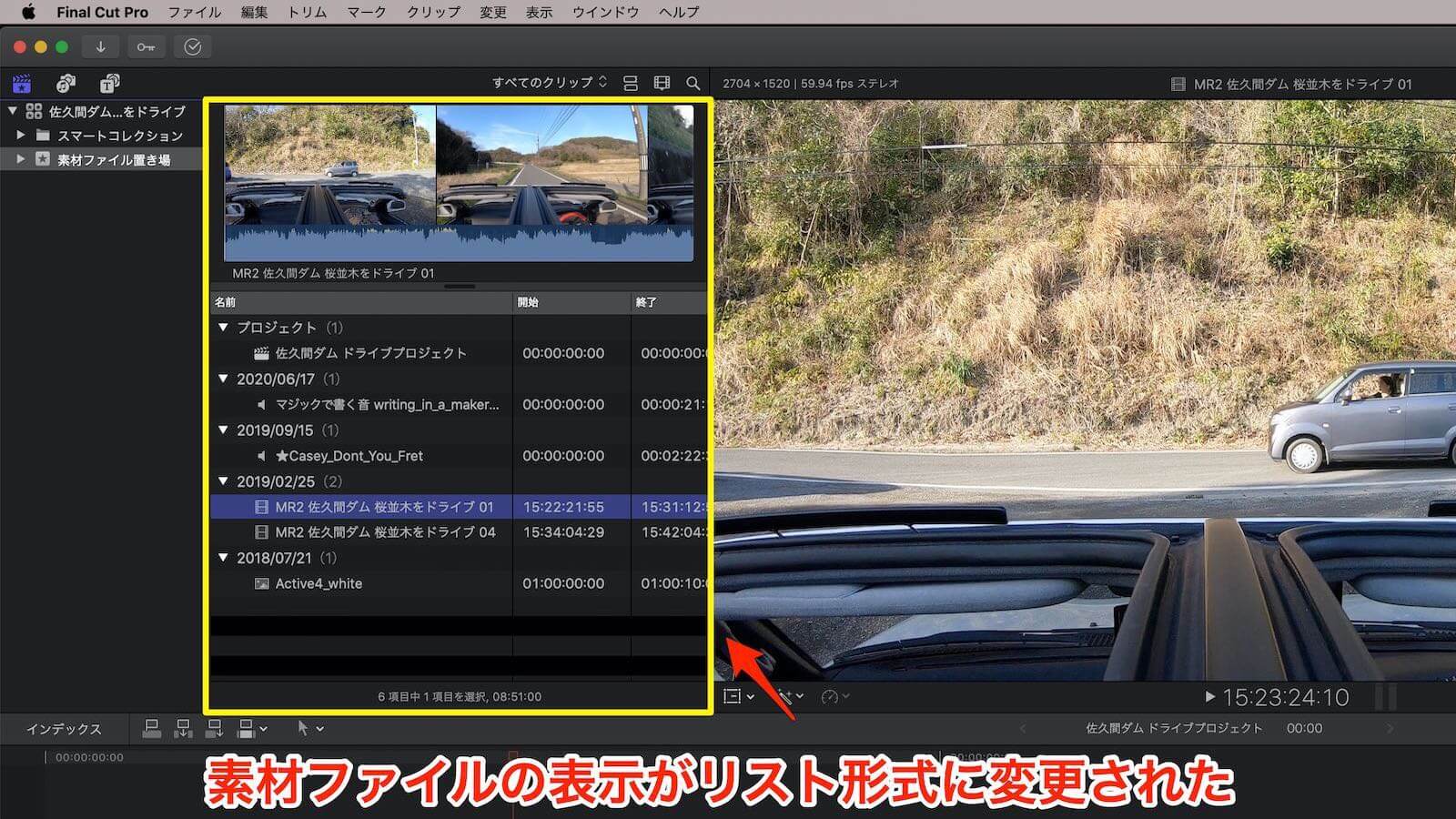Viewport: 1456px width, 819px height.
Task: Click the image icon beside Active4_white
Action: click(261, 583)
